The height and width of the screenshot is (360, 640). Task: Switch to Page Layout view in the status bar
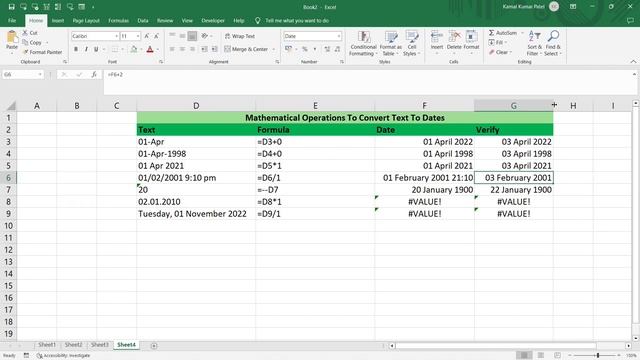(541, 356)
